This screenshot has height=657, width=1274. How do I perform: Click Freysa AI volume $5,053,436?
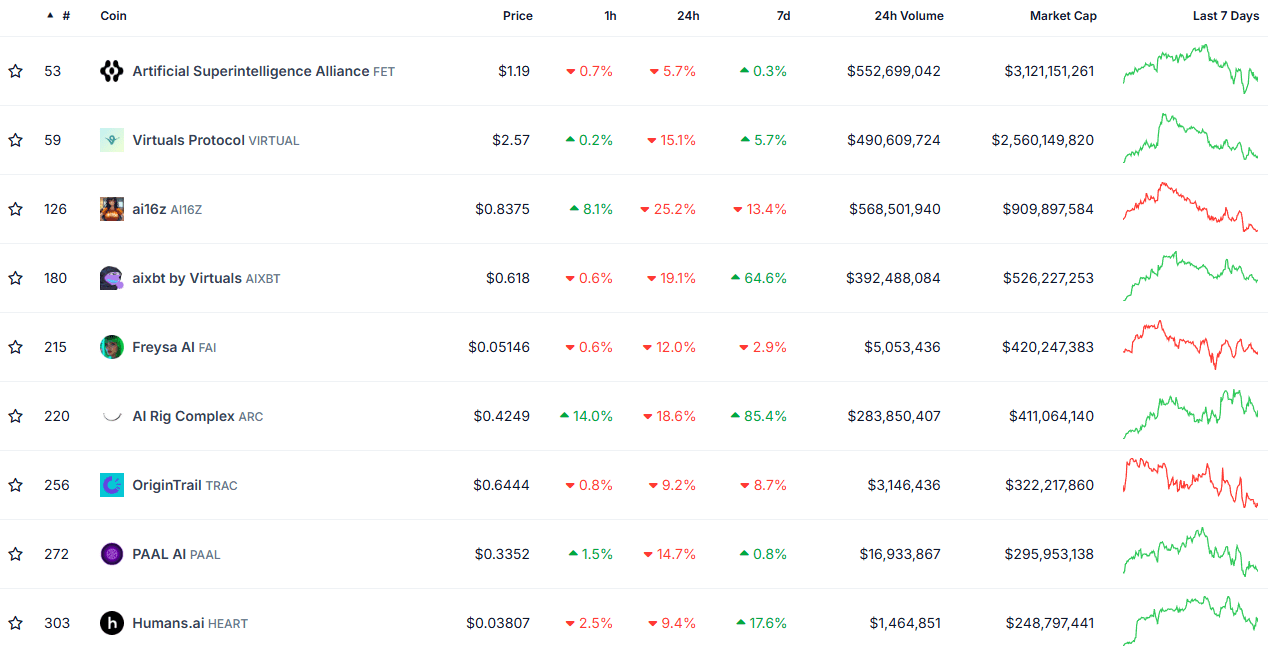903,347
